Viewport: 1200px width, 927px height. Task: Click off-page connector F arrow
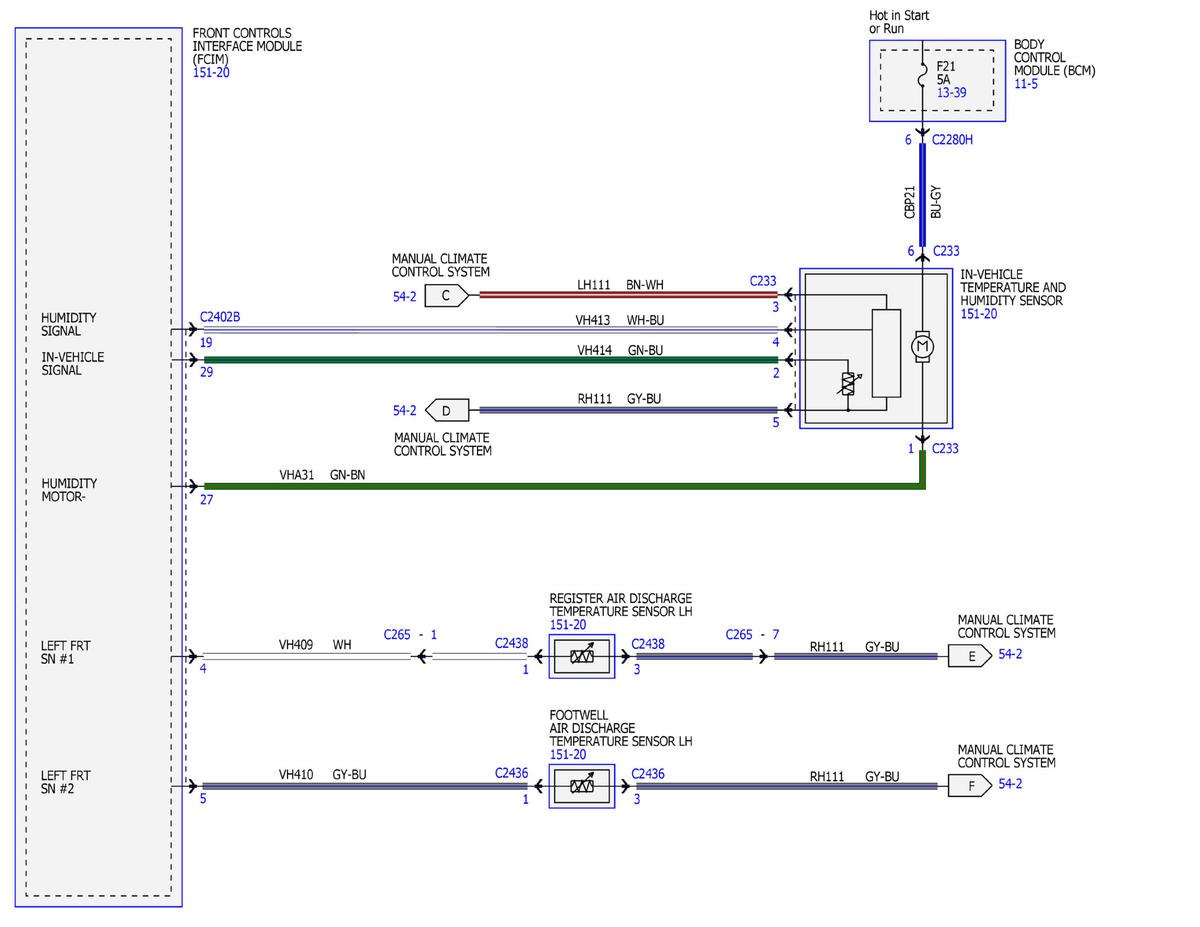pos(971,785)
